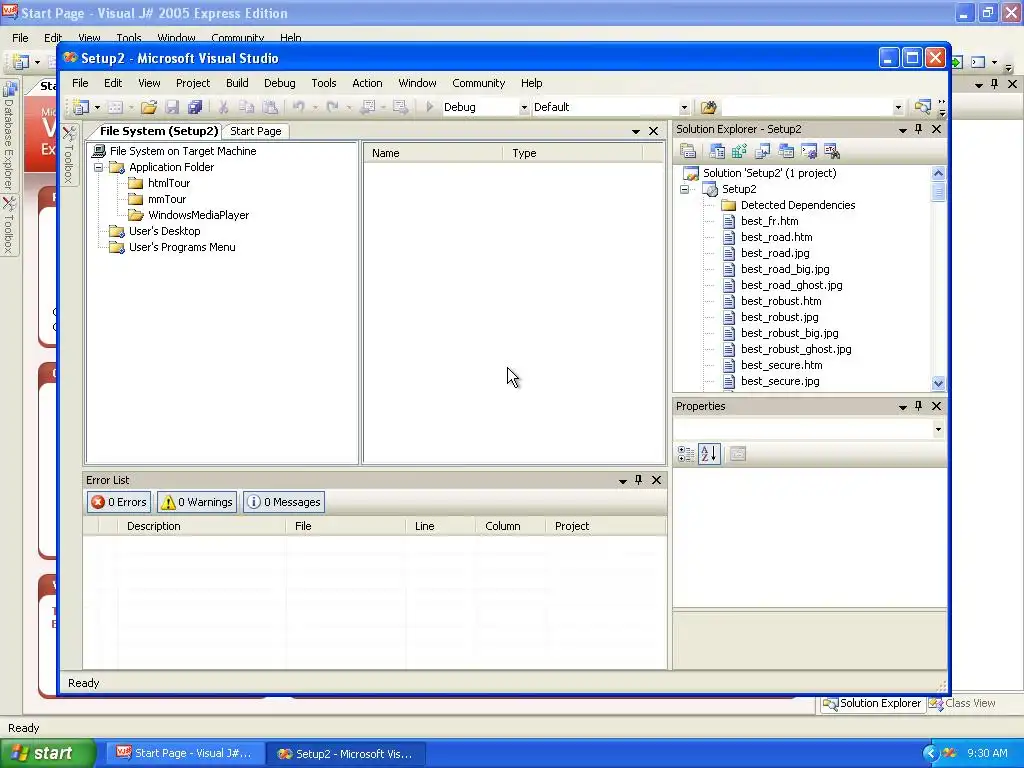The image size is (1024, 768).
Task: Open Error List window position dropdown arrow
Action: click(x=622, y=481)
